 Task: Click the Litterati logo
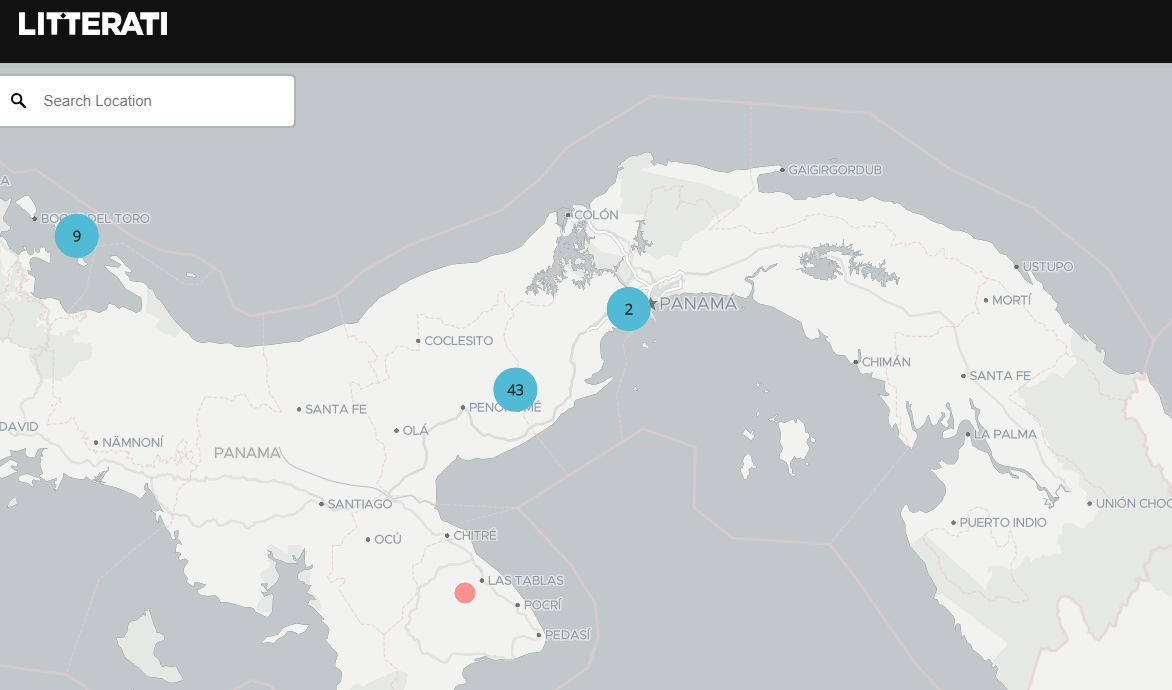coord(93,24)
